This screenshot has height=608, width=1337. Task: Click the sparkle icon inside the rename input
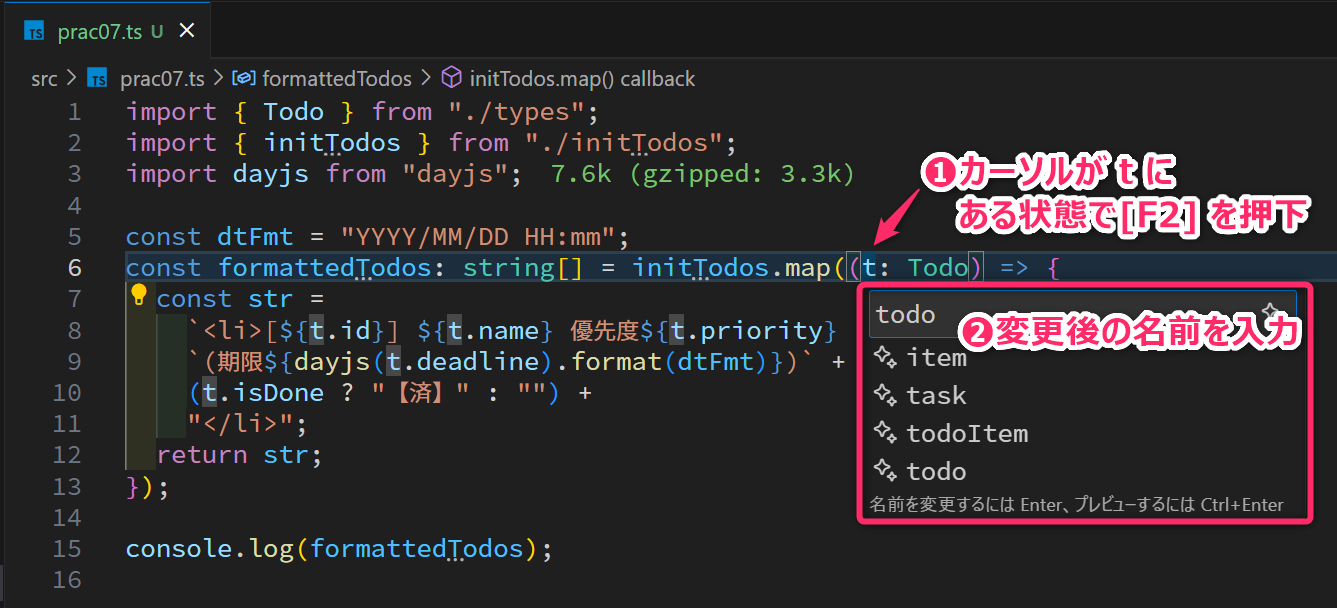point(1271,312)
